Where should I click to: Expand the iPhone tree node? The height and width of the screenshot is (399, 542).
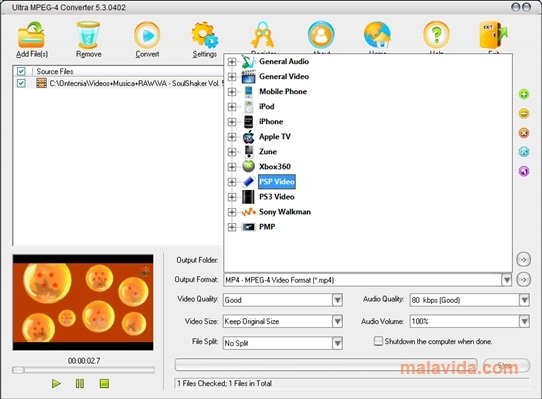pos(232,122)
